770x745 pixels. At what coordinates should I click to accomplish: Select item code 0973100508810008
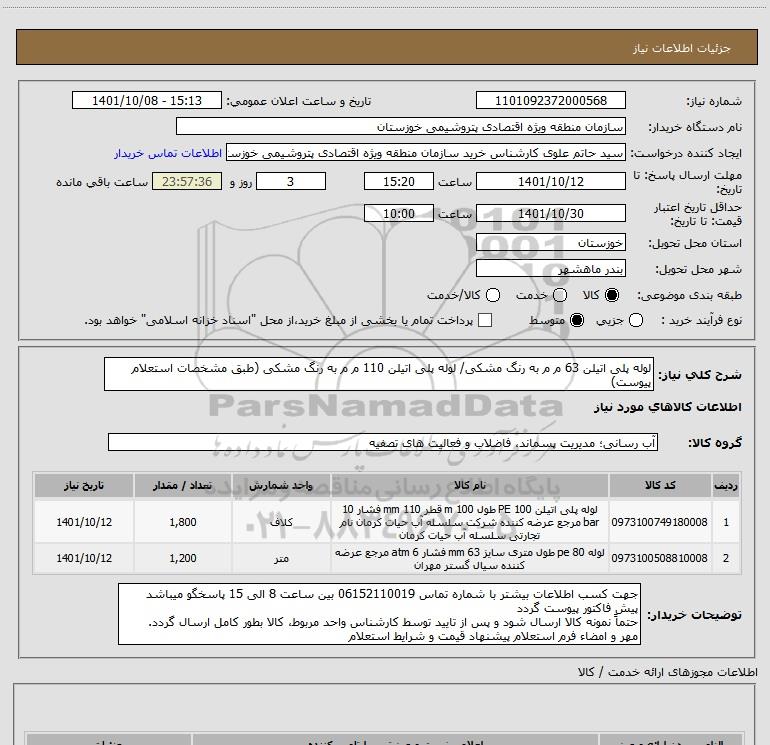point(660,558)
